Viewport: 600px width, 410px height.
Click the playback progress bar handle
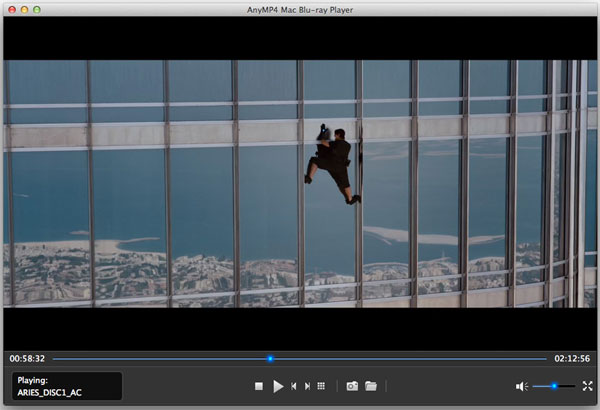click(270, 358)
